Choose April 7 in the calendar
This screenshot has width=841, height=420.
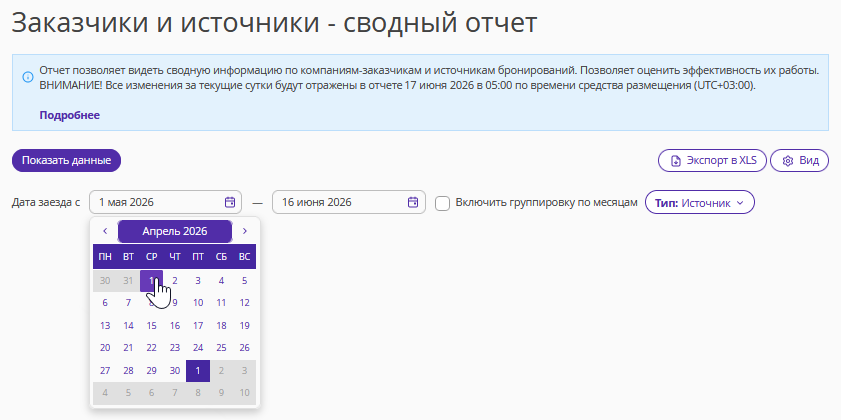[x=128, y=303]
